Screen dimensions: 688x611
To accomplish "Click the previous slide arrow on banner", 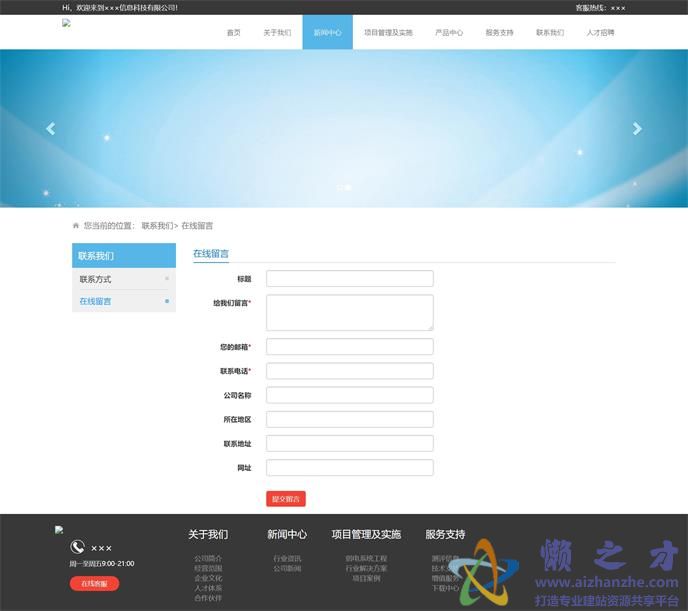I will [51, 128].
